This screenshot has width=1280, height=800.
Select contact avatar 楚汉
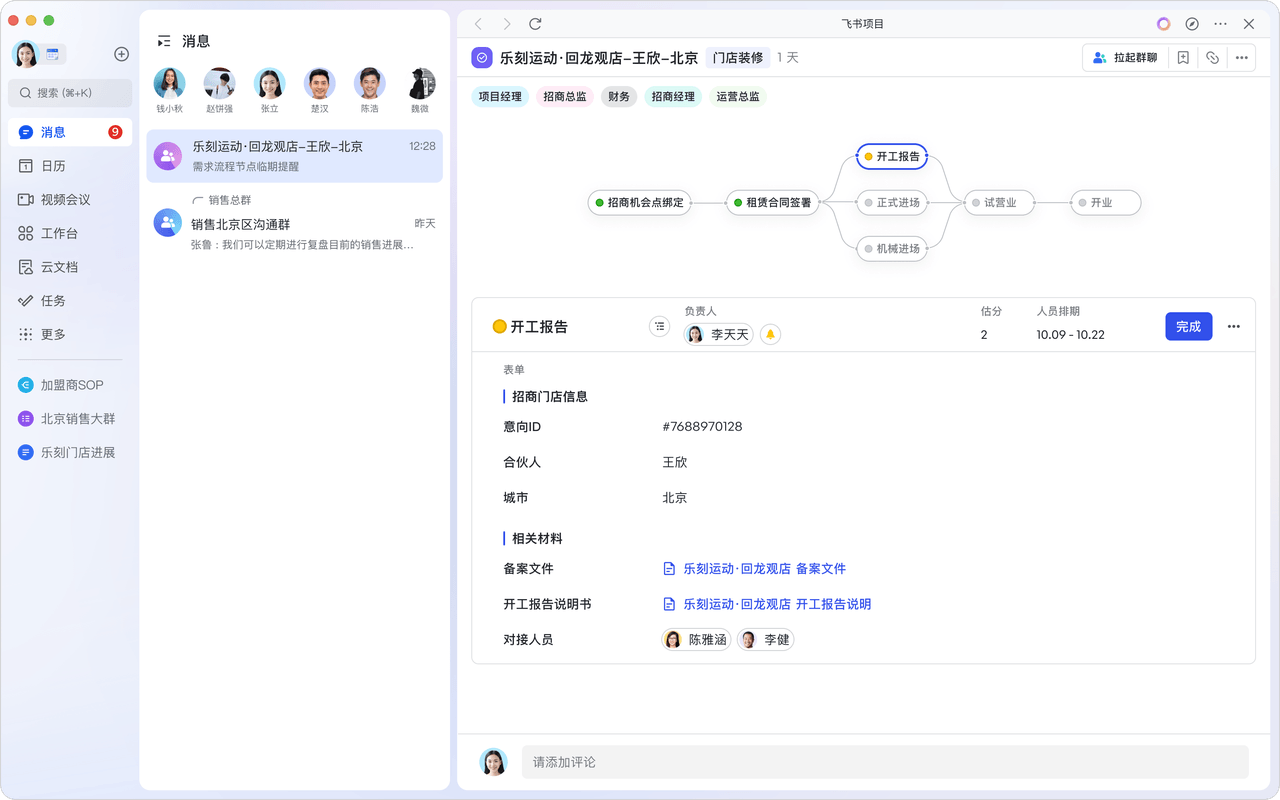click(320, 84)
